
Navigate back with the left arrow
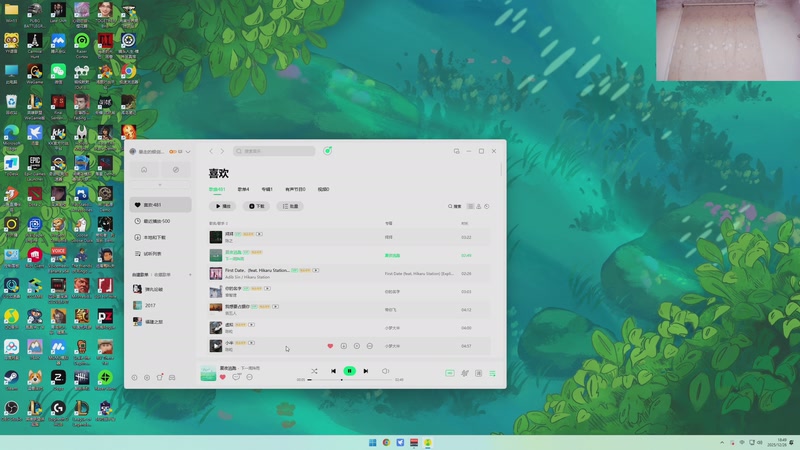211,151
